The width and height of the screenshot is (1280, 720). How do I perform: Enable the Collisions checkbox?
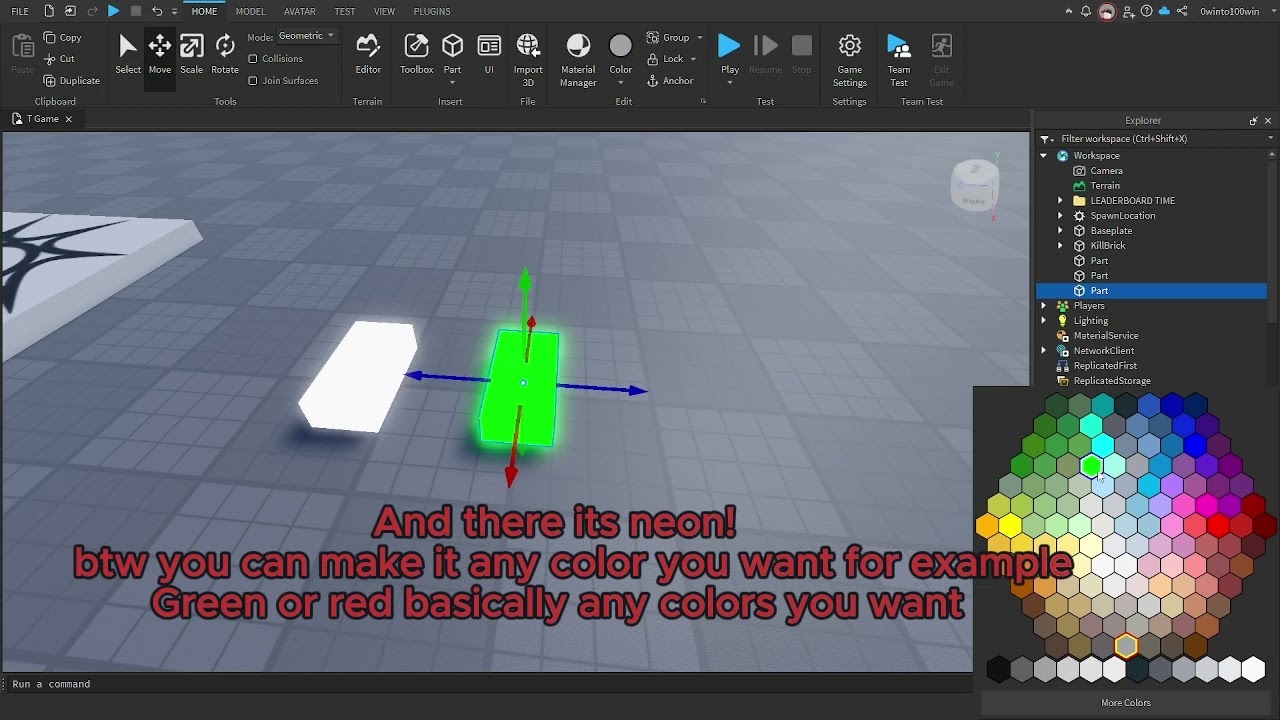point(253,59)
